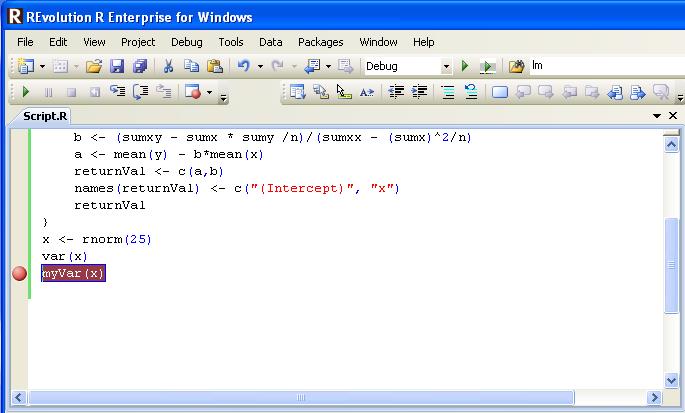Click the Step Into icon
This screenshot has width=685, height=413.
pos(118,91)
